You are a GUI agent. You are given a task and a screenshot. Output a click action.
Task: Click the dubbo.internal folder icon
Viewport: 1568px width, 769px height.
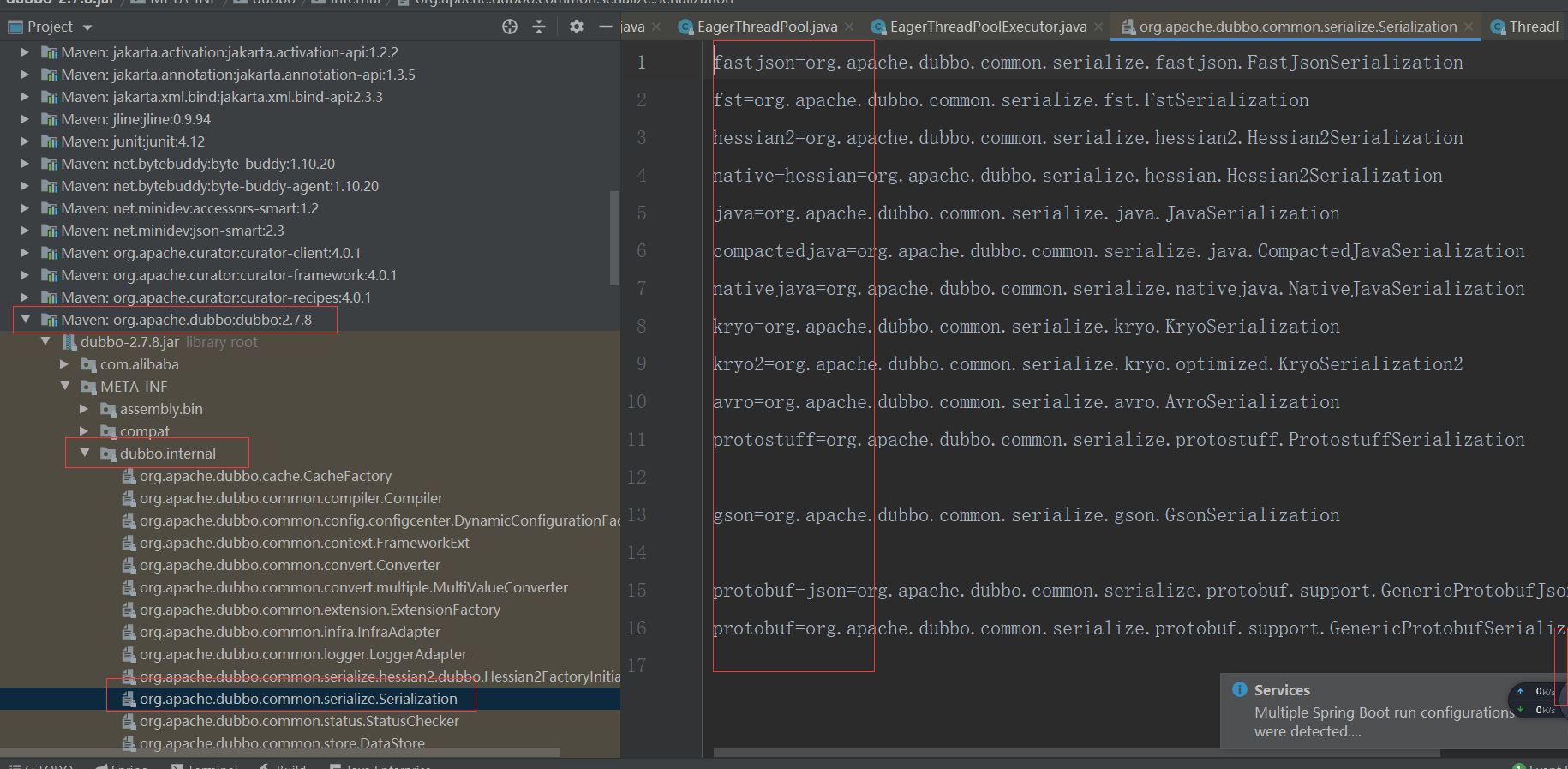pyautogui.click(x=108, y=454)
